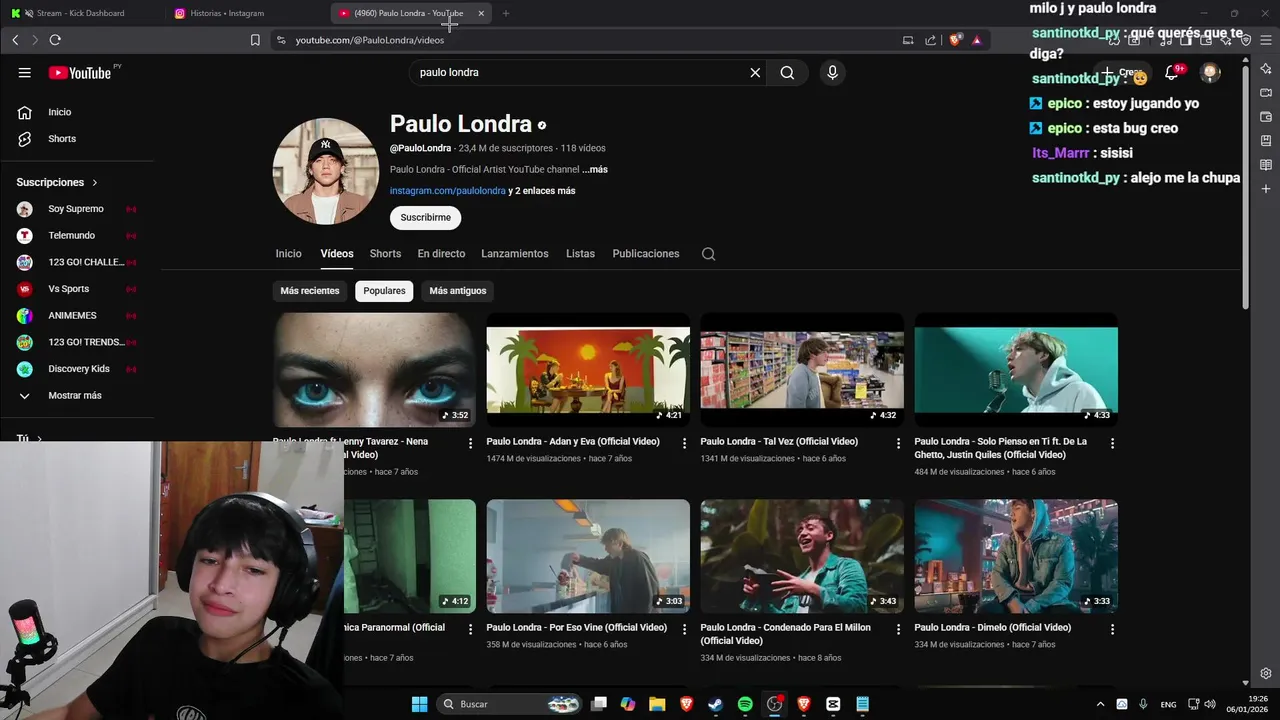The image size is (1280, 720).
Task: Open Adan y Eva video title
Action: click(x=573, y=441)
